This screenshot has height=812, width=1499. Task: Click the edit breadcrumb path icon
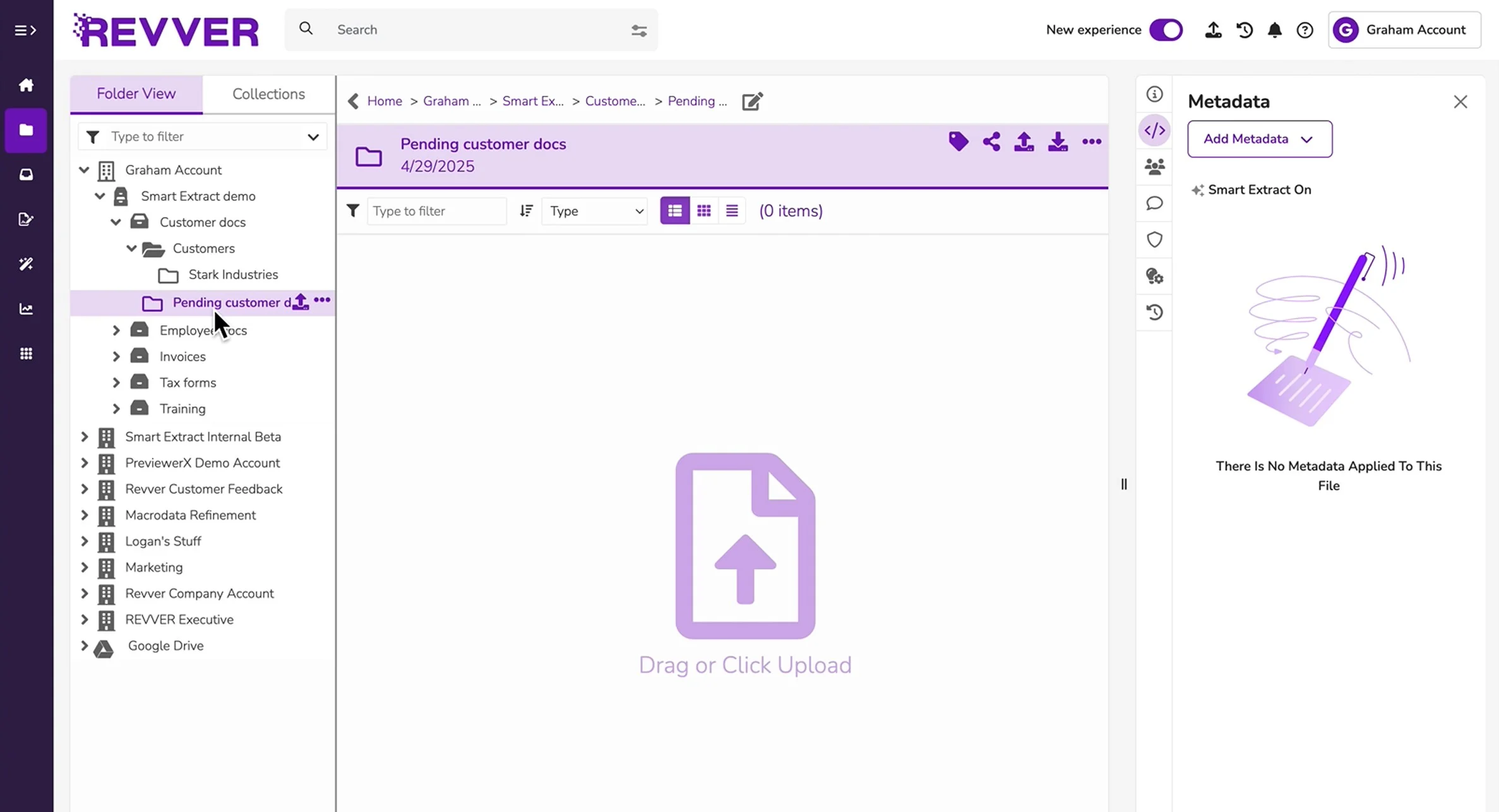tap(752, 102)
